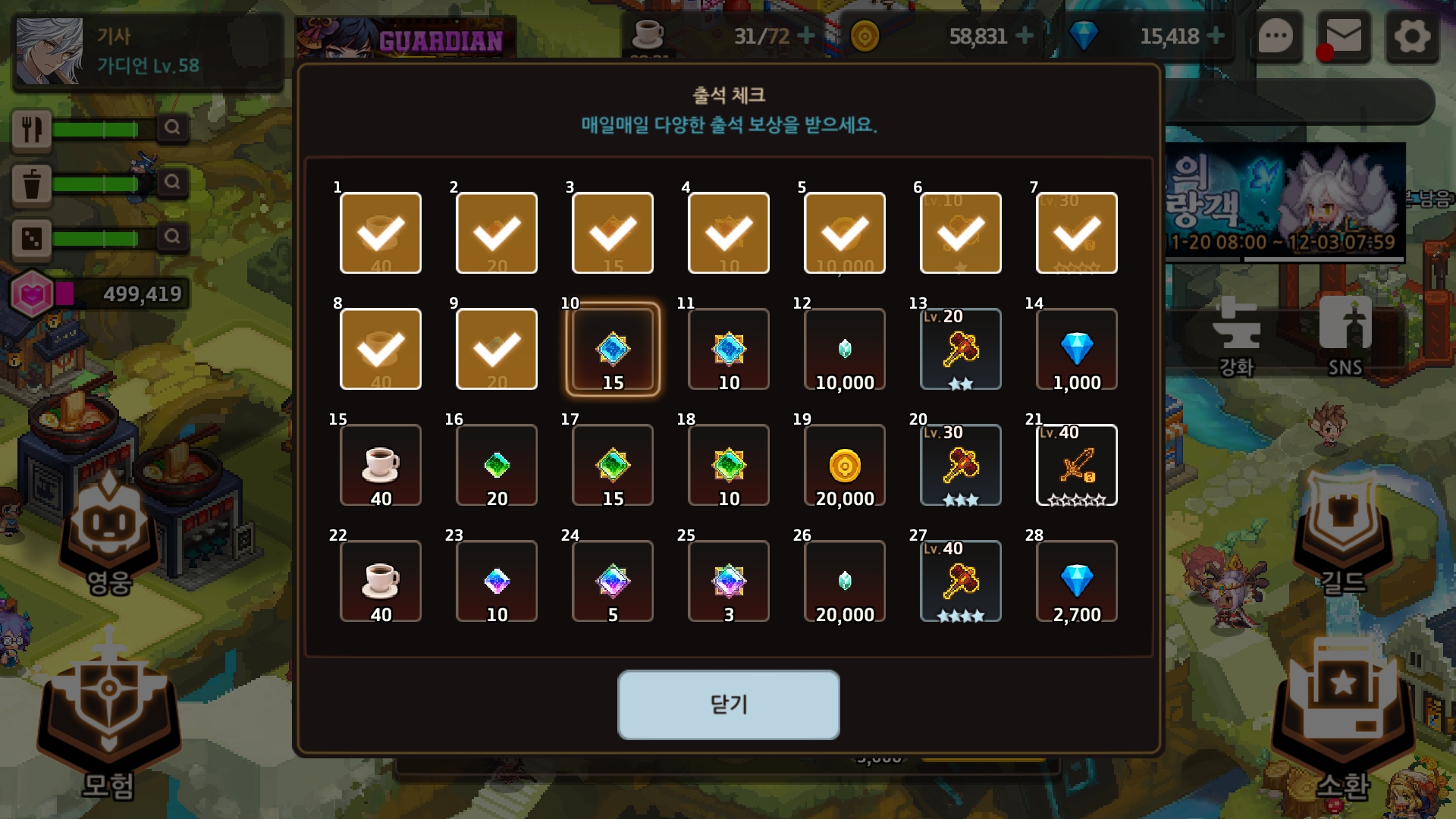Add gold with the plus button
The height and width of the screenshot is (819, 1456).
[1024, 36]
